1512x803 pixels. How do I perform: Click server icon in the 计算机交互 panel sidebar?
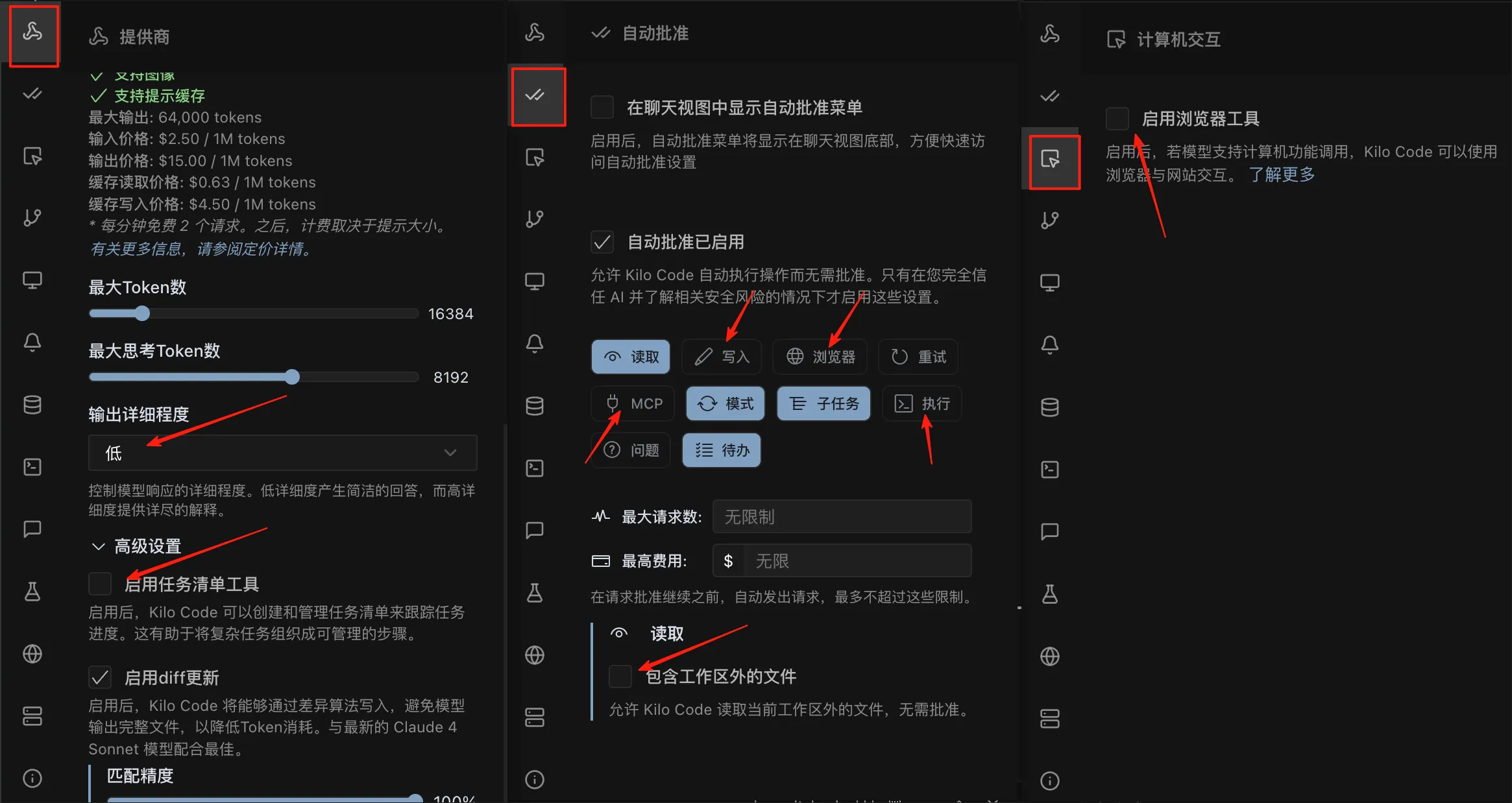click(x=1050, y=719)
